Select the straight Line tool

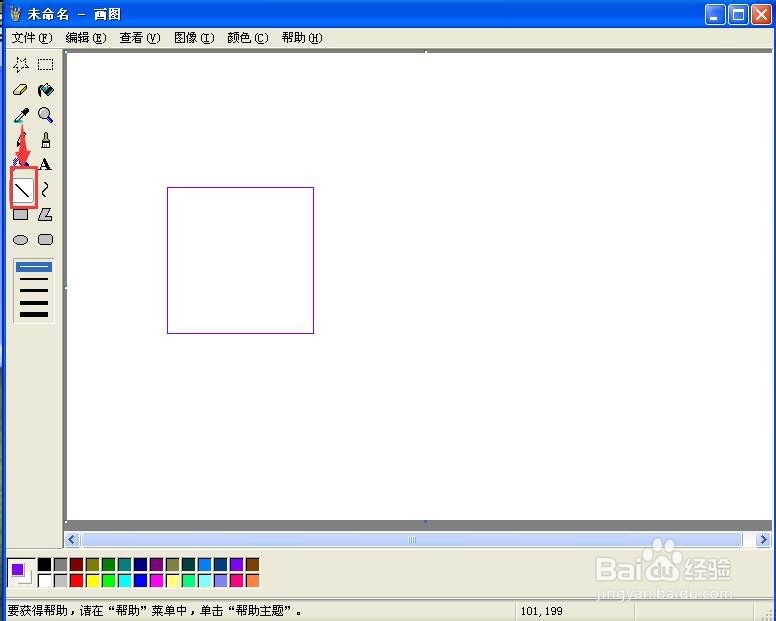click(x=23, y=190)
